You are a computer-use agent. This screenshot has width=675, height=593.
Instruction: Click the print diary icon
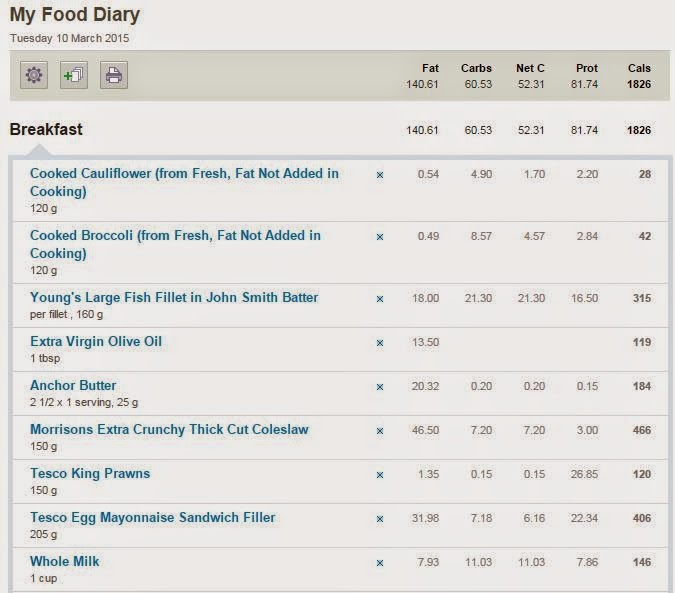pos(114,75)
